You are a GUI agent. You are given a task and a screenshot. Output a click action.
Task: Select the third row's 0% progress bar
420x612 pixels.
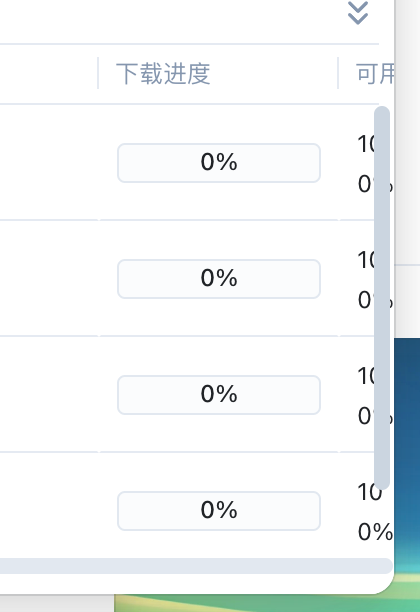click(x=219, y=395)
